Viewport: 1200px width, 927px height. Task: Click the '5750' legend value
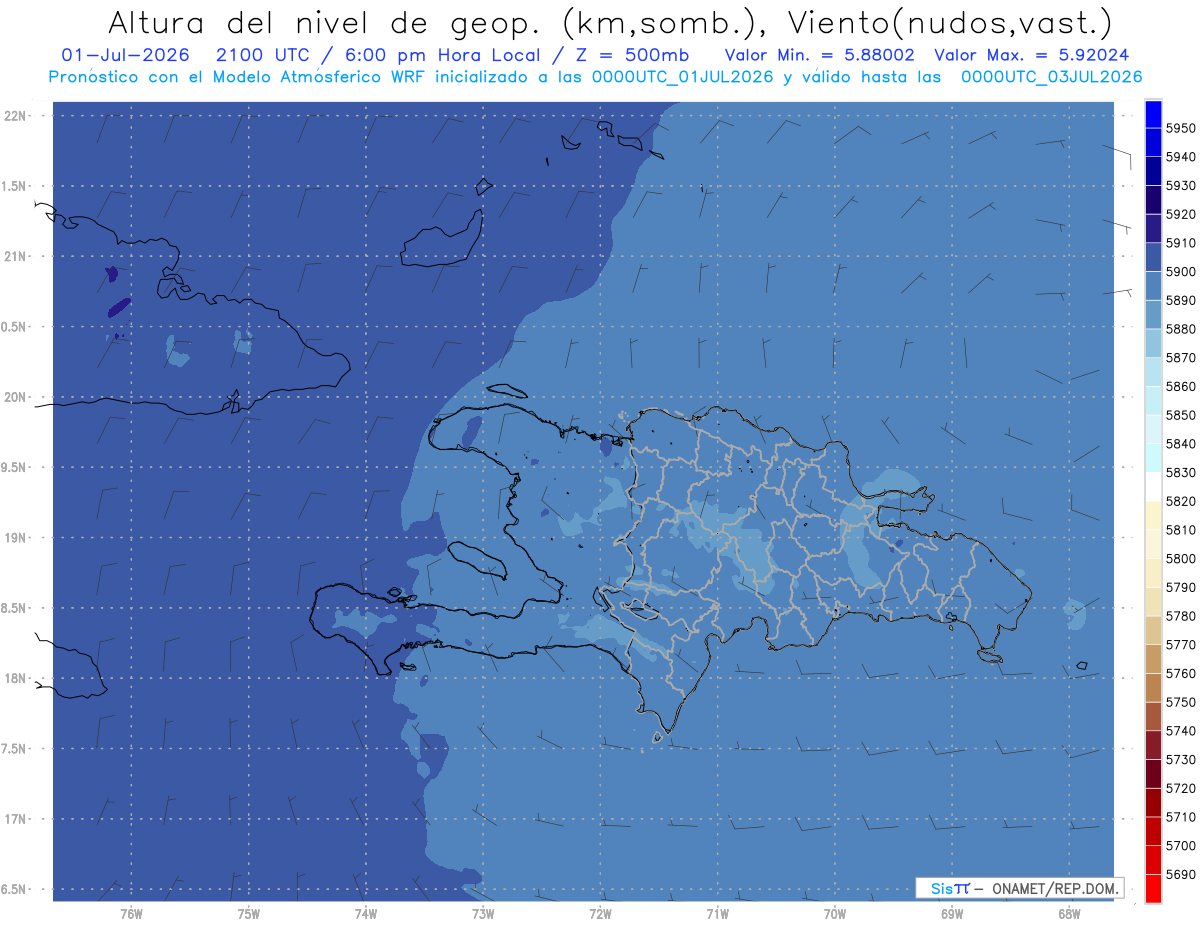click(x=1181, y=702)
